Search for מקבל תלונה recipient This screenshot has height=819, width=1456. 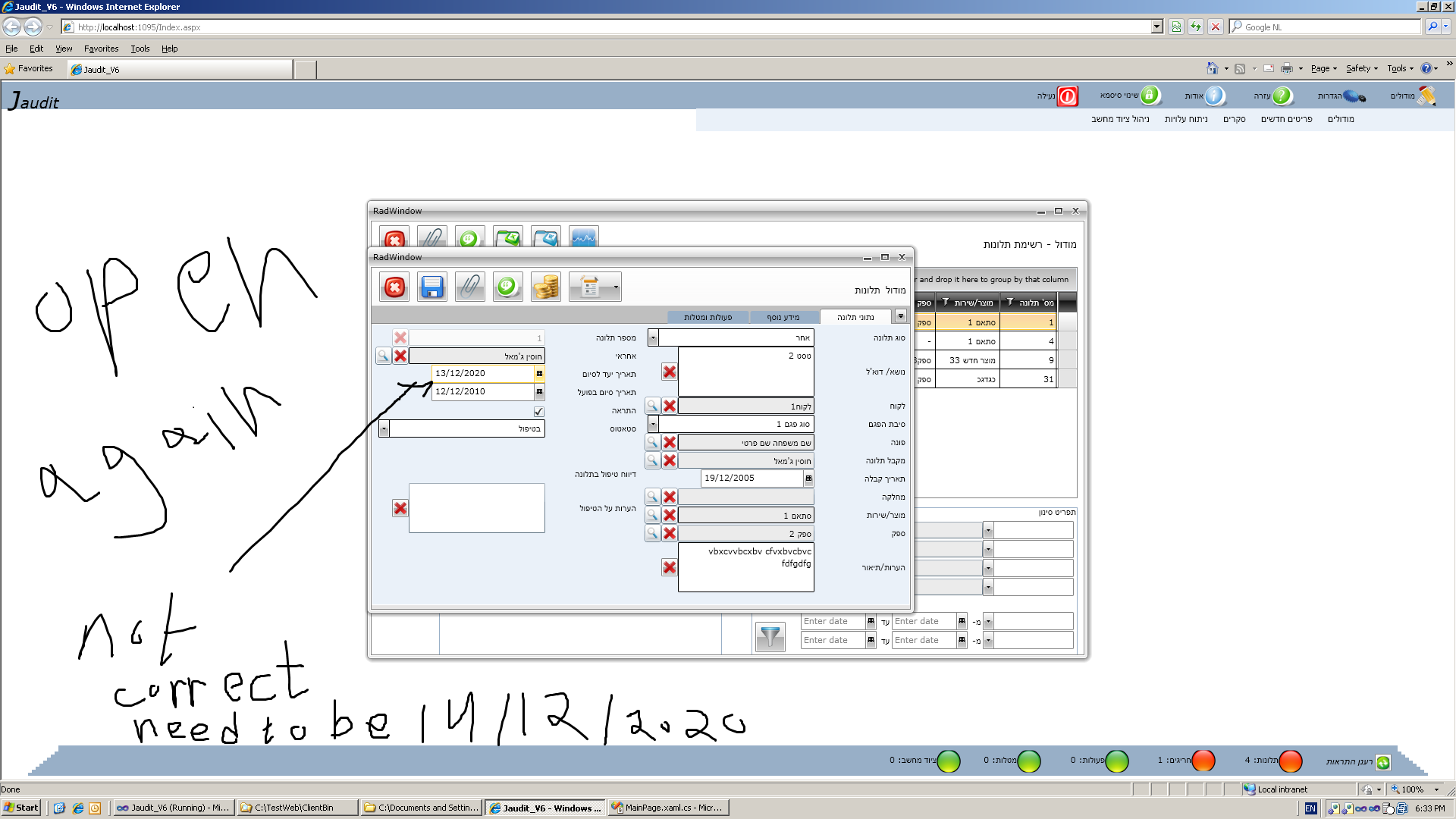[652, 460]
